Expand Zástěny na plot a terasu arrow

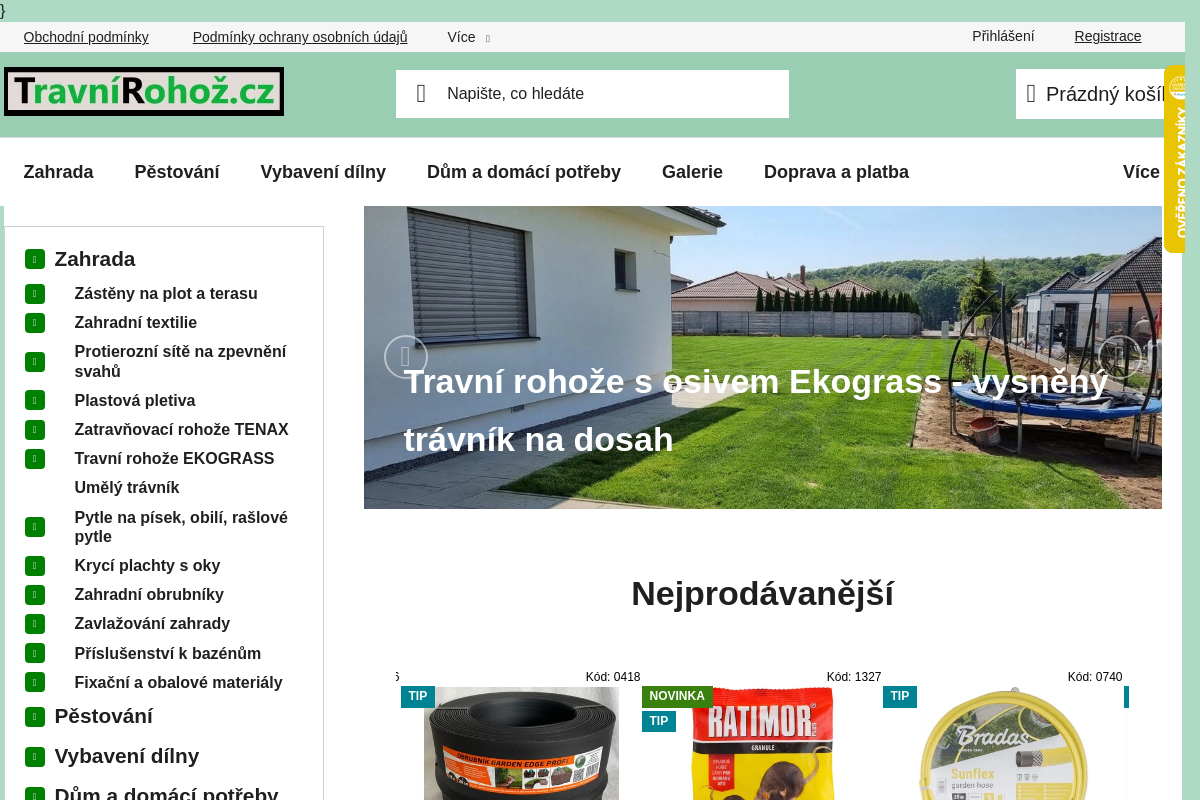[x=35, y=294]
